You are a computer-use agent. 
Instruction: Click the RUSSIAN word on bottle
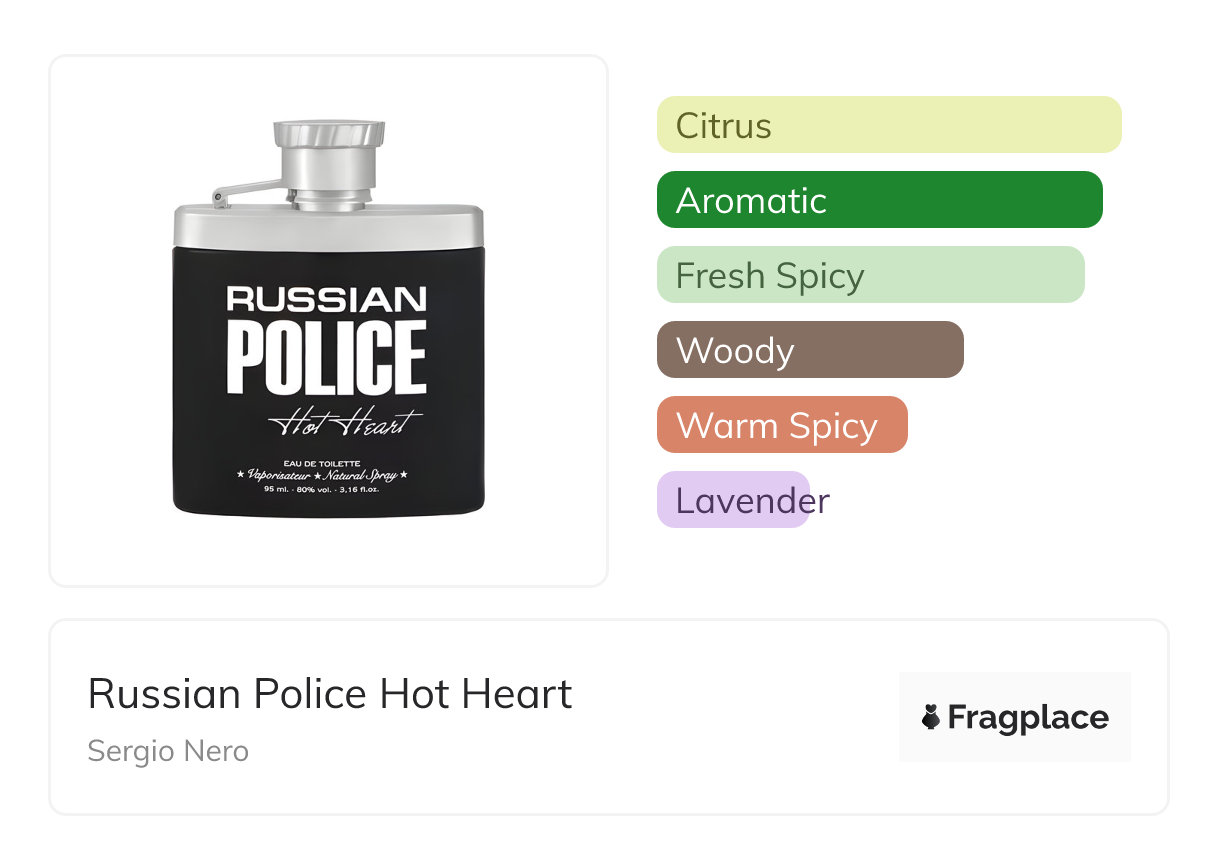coord(327,298)
